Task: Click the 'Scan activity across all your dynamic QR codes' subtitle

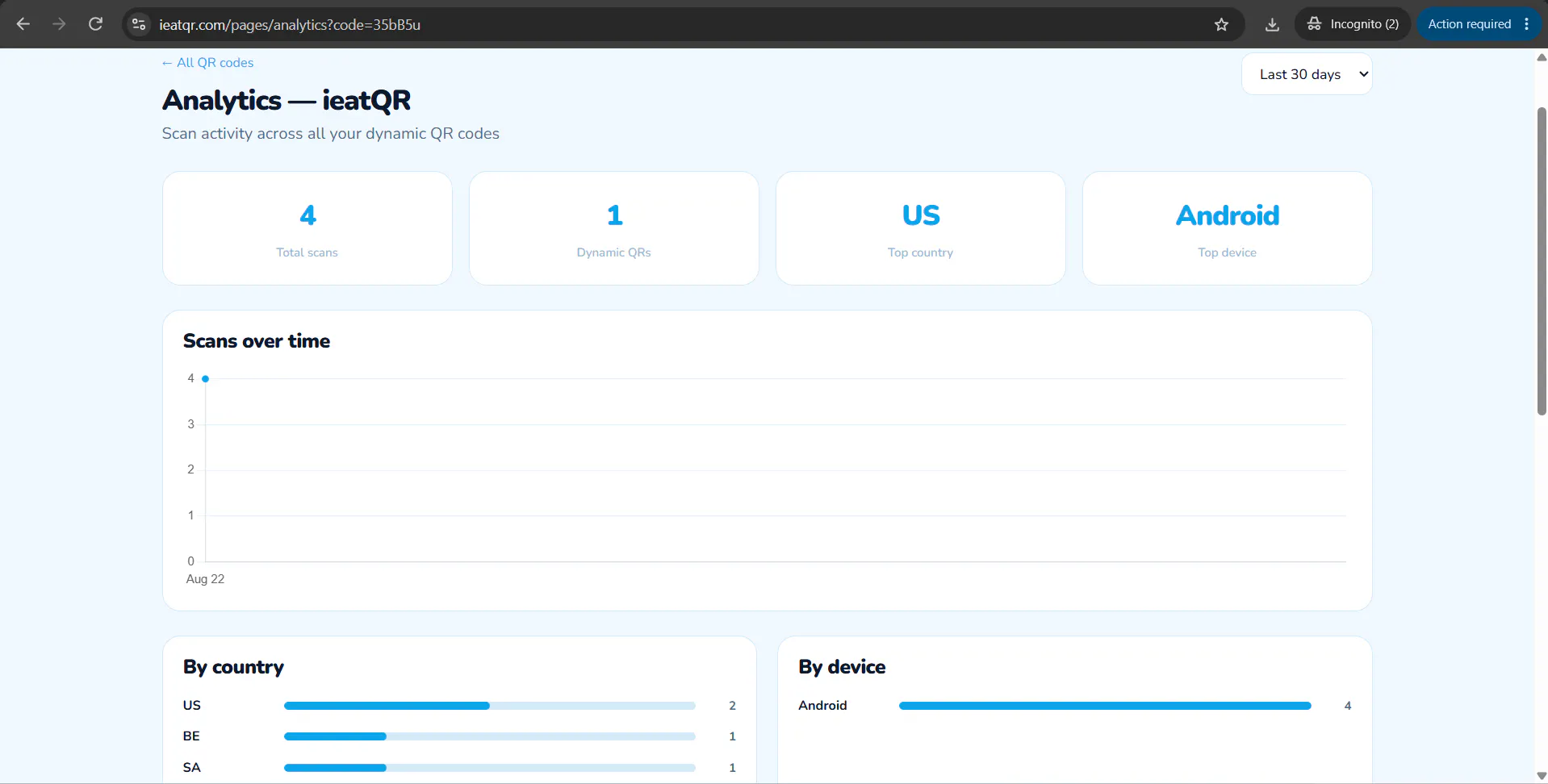Action: coord(331,134)
